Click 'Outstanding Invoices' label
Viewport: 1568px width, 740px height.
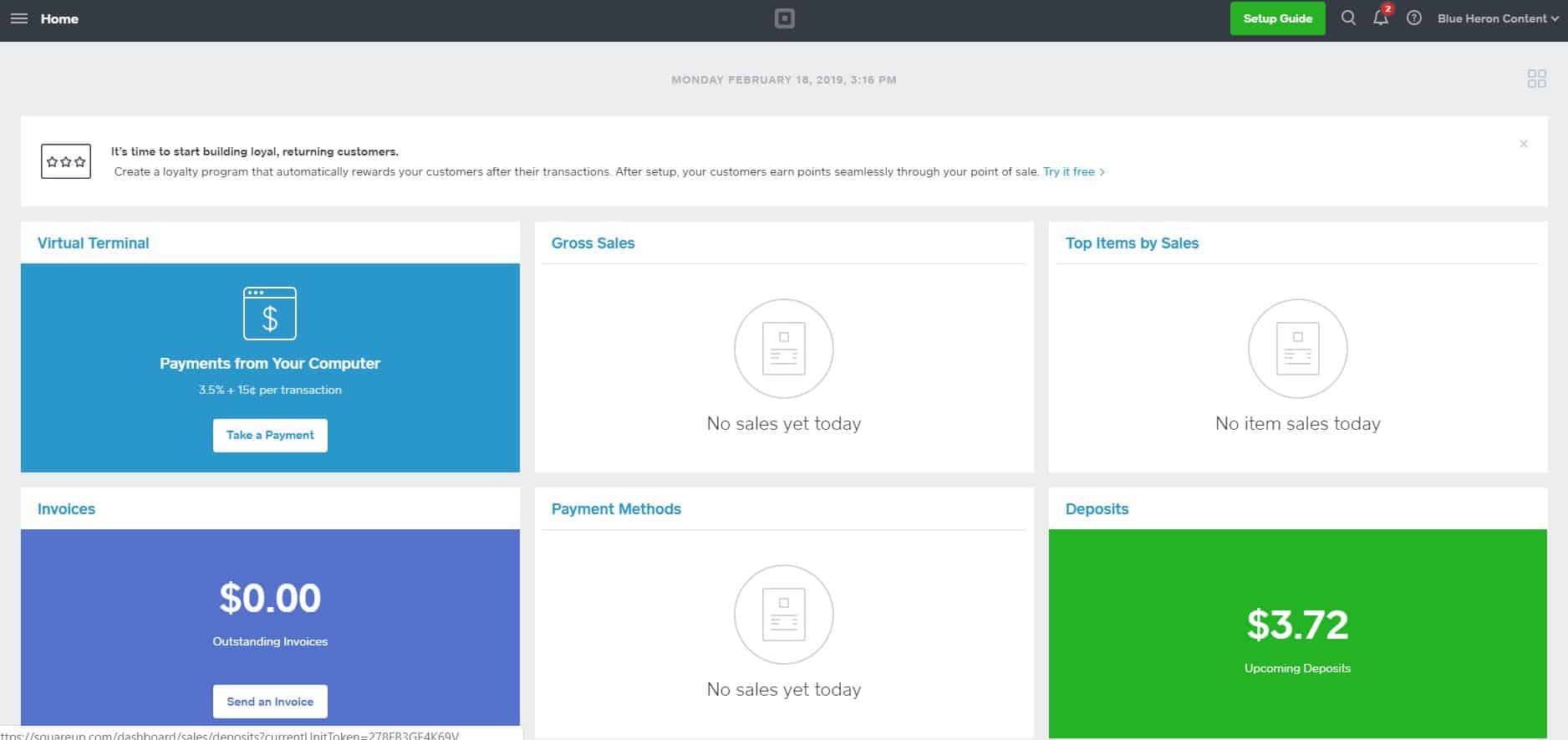pos(270,641)
